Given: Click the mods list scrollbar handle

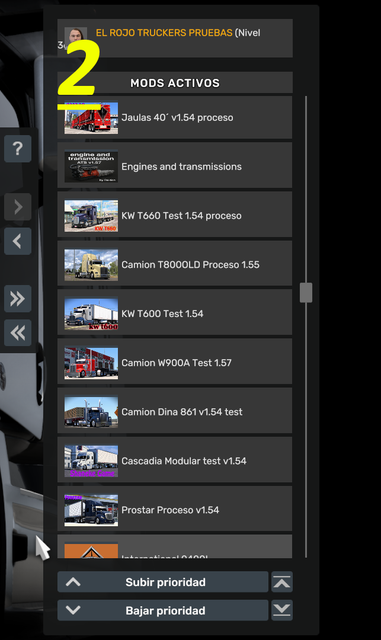Looking at the screenshot, I should [306, 293].
